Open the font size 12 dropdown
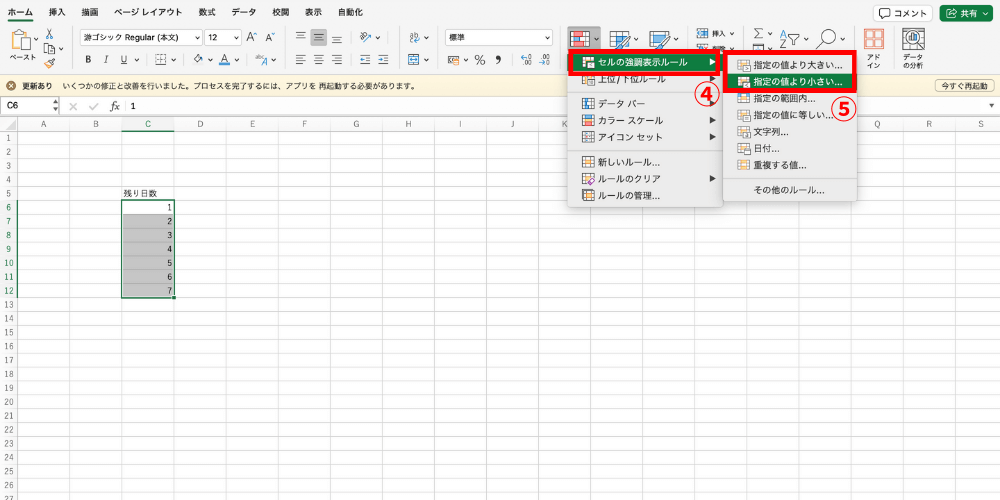 [237, 38]
